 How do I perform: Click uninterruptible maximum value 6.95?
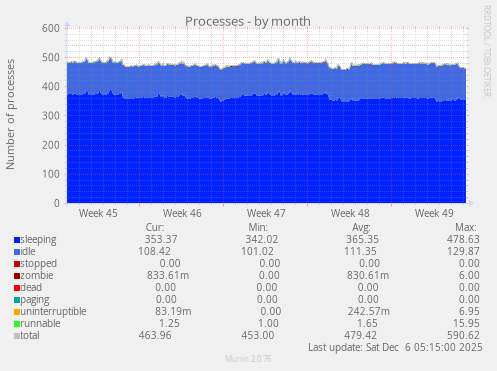tap(469, 311)
